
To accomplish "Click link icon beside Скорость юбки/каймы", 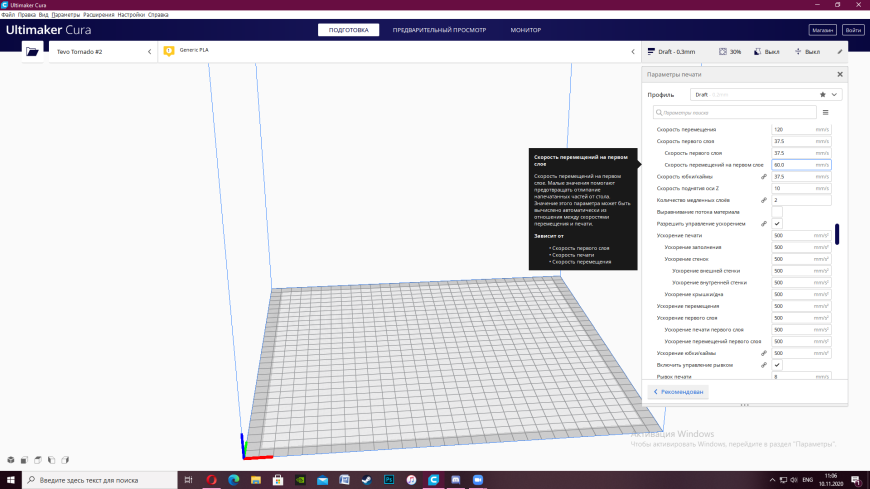I will click(x=764, y=177).
